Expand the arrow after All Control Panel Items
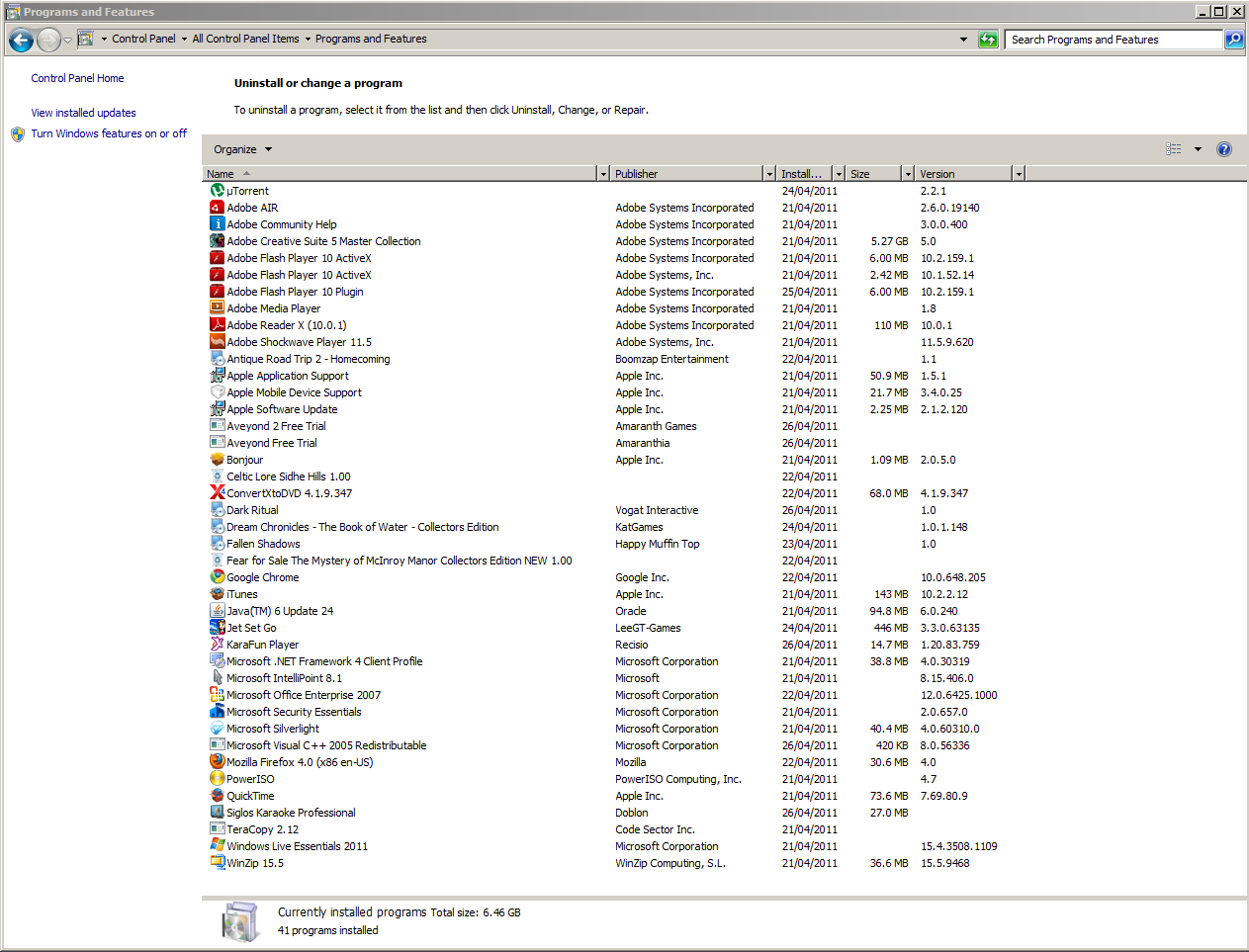1249x952 pixels. click(x=307, y=40)
